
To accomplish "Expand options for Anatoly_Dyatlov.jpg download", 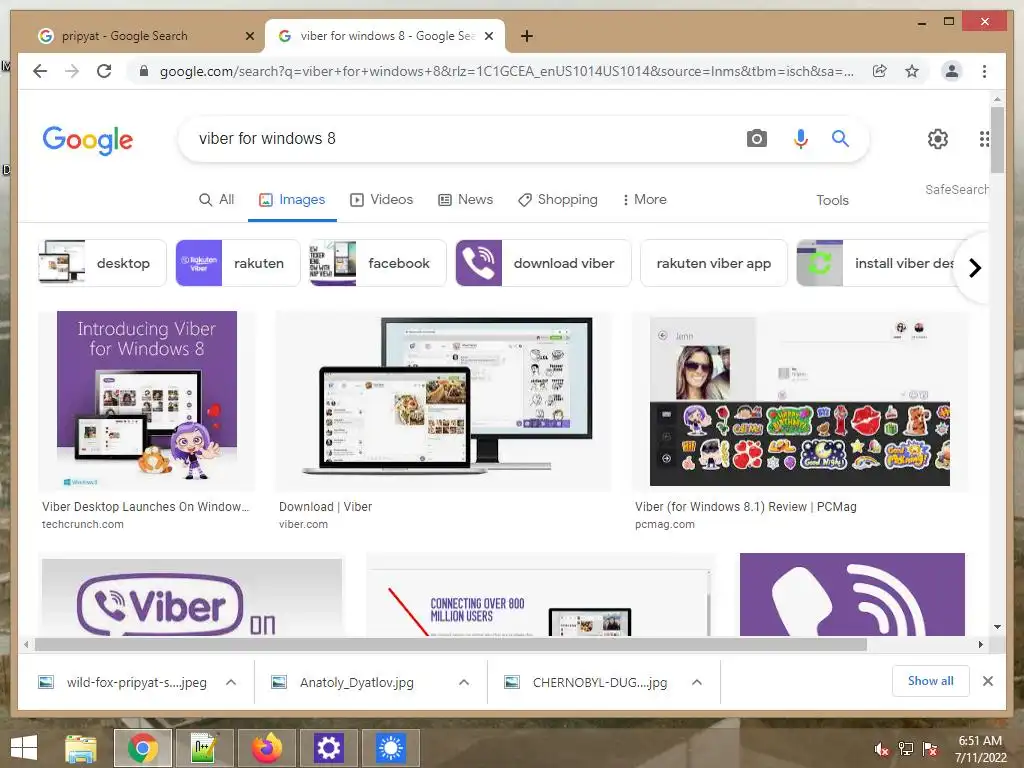I will [x=464, y=682].
